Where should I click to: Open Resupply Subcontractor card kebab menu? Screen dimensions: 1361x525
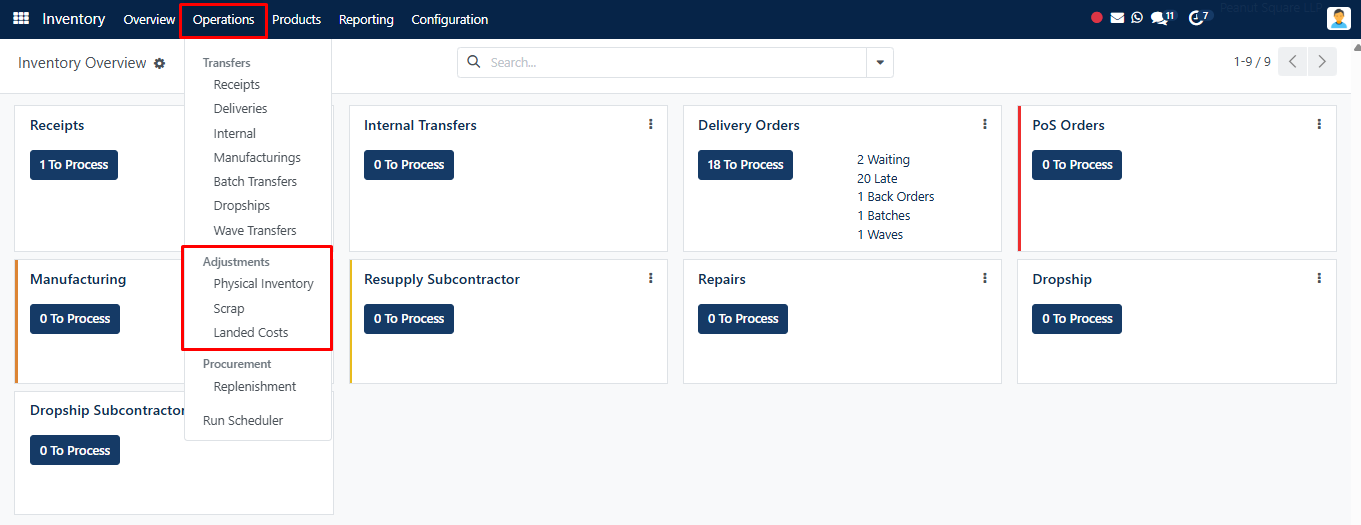(x=651, y=278)
